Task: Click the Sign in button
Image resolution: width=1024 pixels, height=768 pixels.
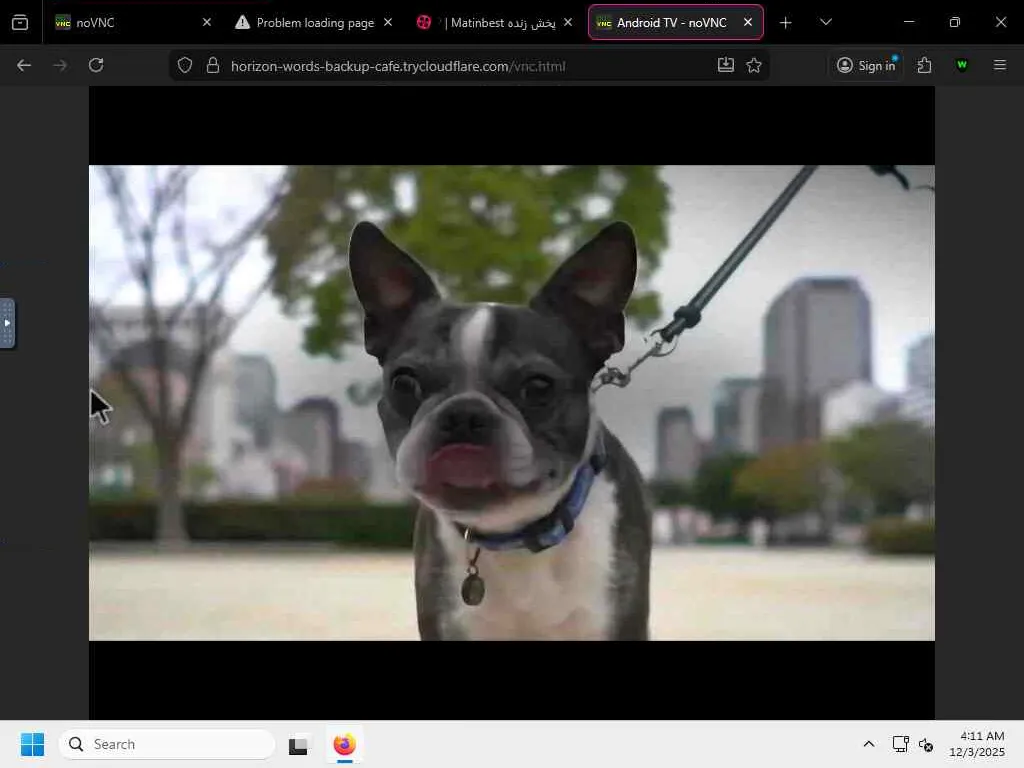Action: [866, 65]
